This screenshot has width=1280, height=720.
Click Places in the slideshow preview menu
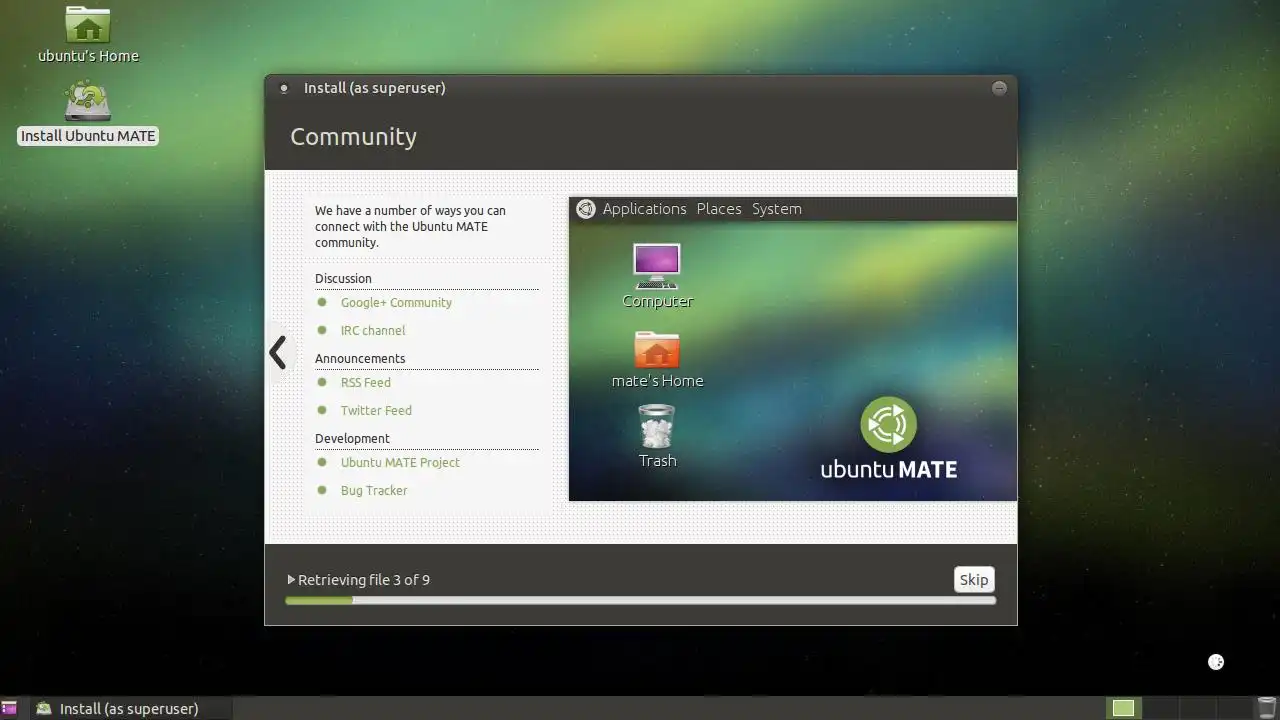[x=719, y=209]
